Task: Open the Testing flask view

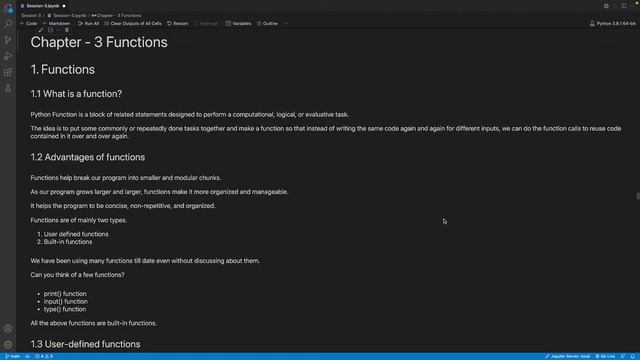Action: click(x=8, y=88)
